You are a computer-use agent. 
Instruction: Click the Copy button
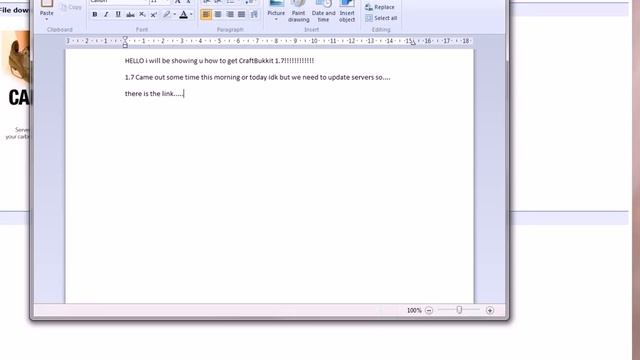pos(71,7)
